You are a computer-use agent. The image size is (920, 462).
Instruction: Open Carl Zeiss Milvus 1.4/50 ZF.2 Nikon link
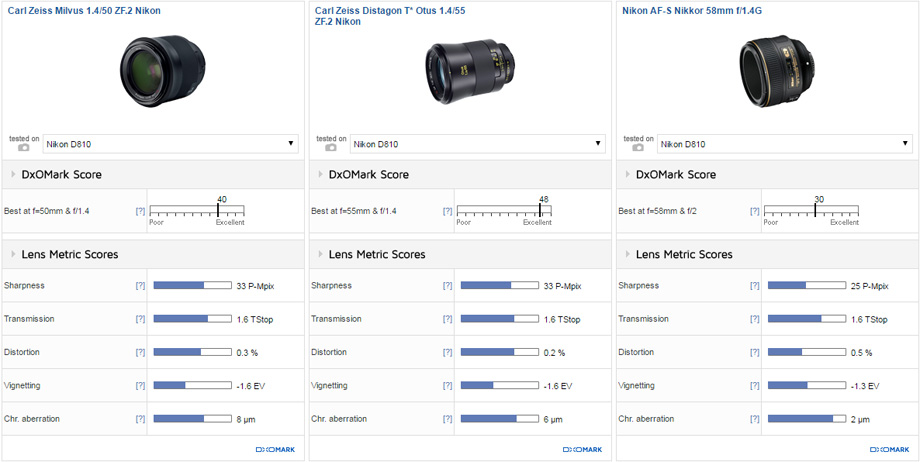pyautogui.click(x=83, y=10)
